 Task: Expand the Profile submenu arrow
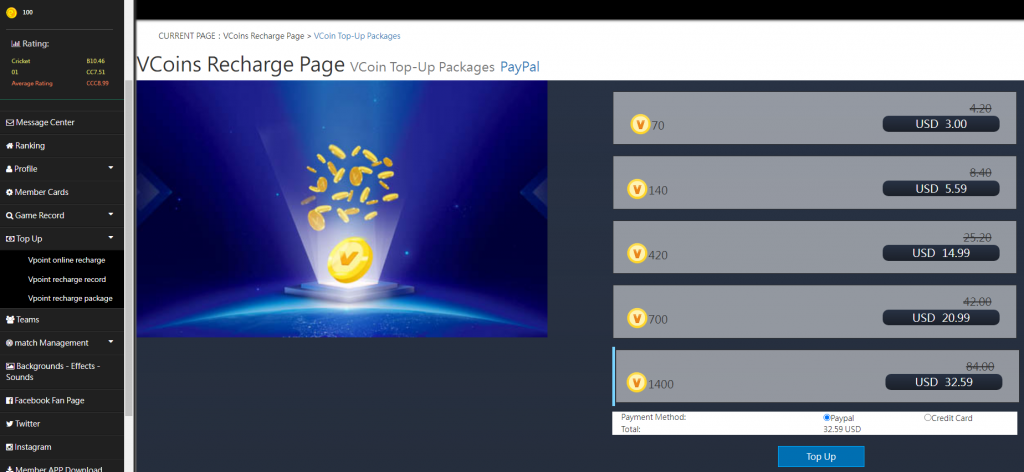pos(110,168)
